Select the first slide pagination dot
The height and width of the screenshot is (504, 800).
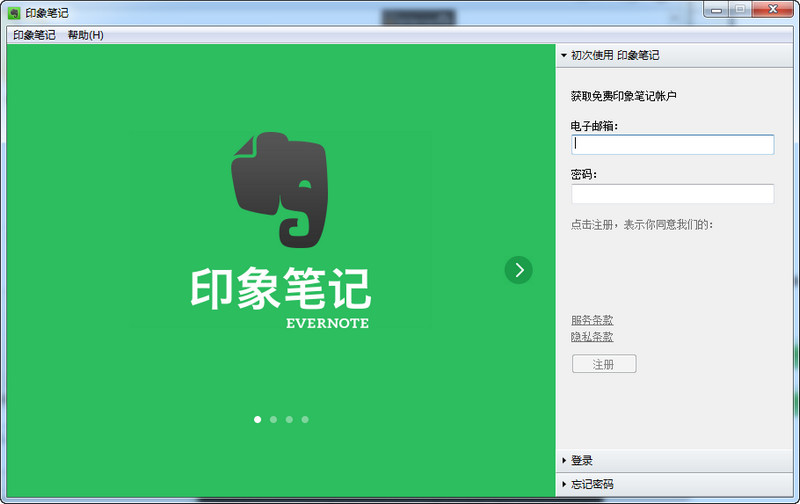coord(257,419)
